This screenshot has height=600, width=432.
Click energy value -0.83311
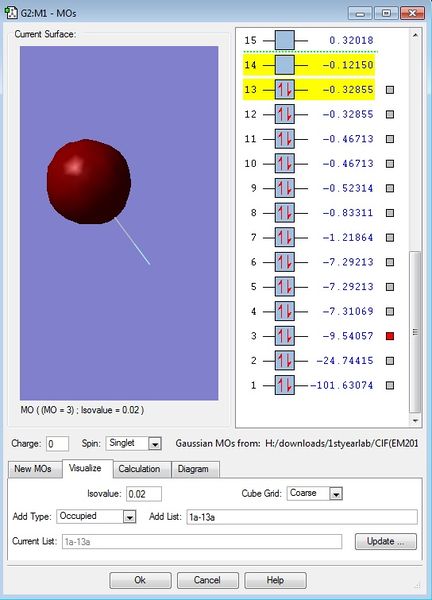coord(348,213)
